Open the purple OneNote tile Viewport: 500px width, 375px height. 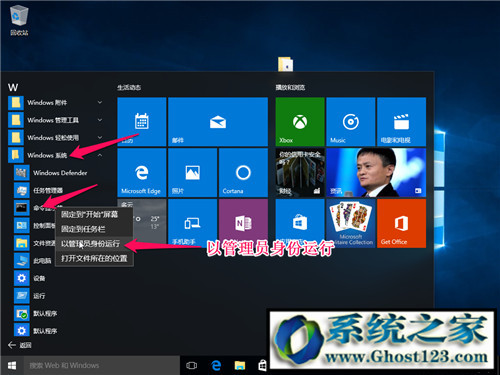tap(243, 223)
